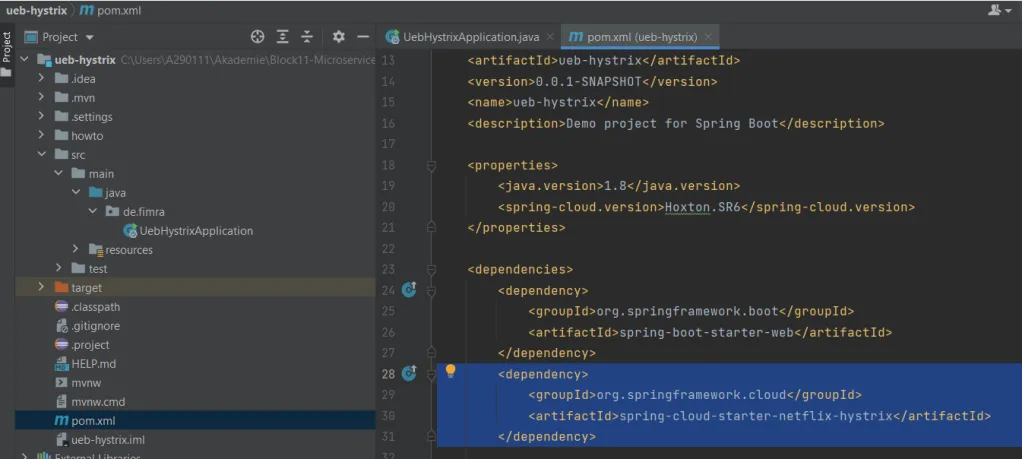The height and width of the screenshot is (459, 1022).
Task: Click org.springframework.boot groupId text
Action: pyautogui.click(x=687, y=312)
